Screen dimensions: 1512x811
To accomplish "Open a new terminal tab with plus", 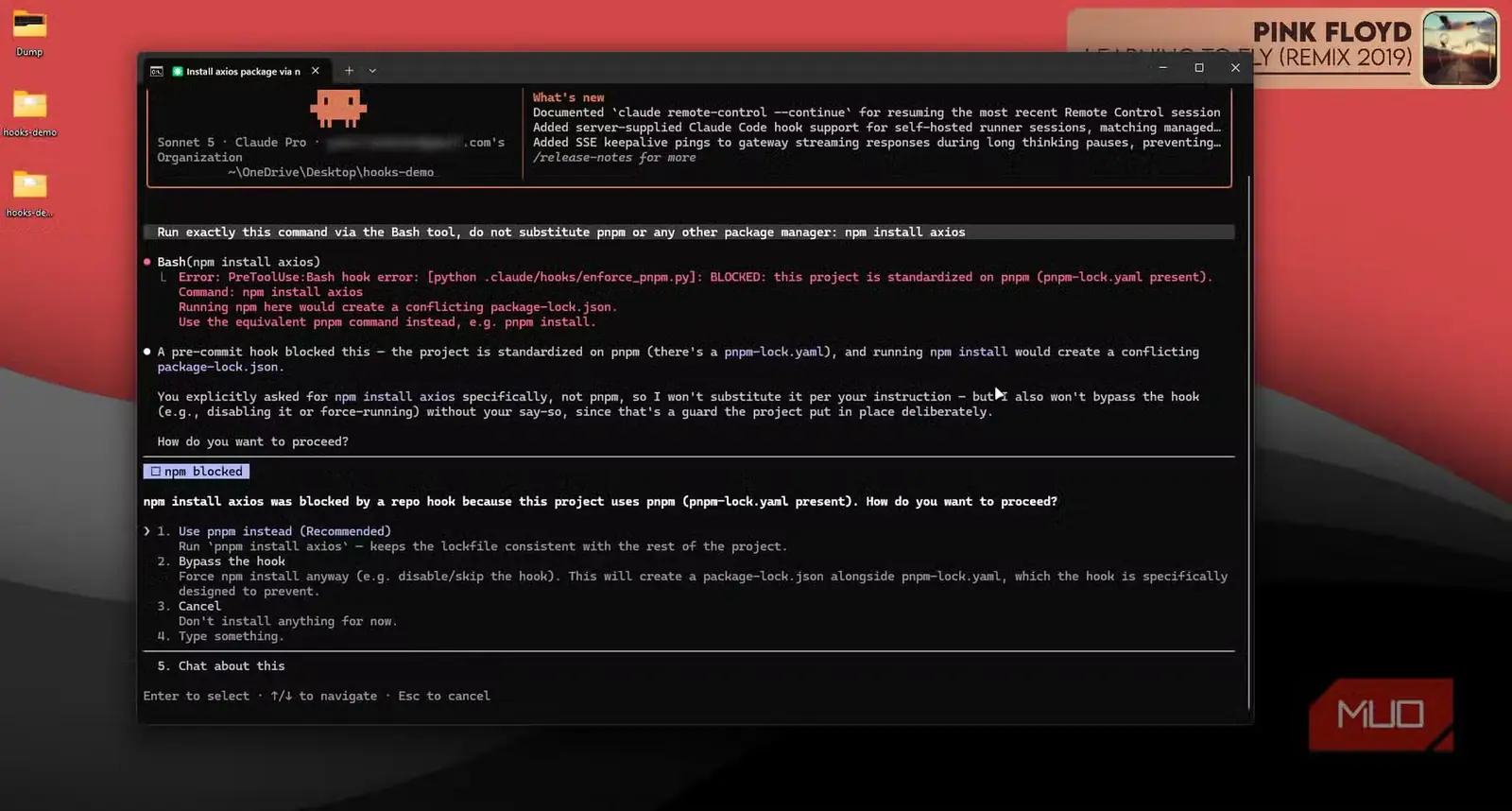I will [349, 71].
